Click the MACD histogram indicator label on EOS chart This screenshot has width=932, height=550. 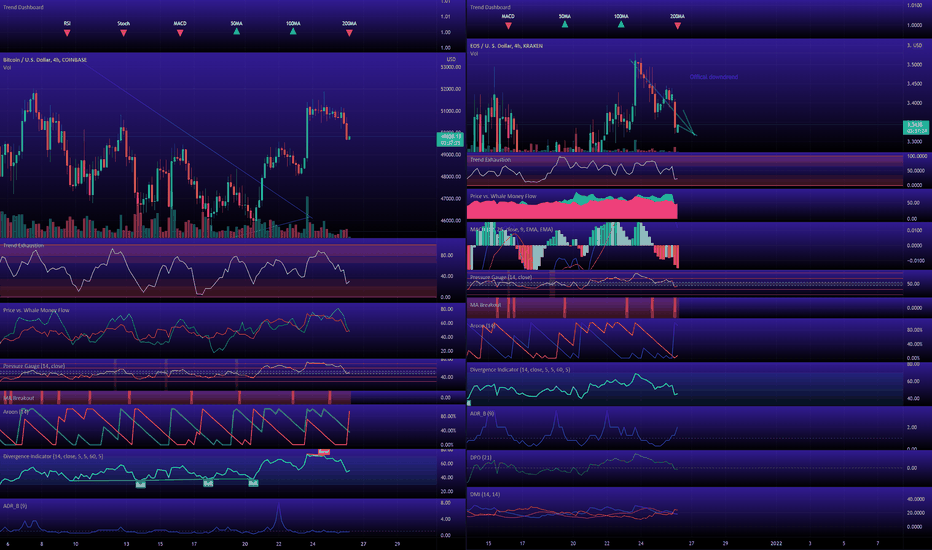click(511, 230)
